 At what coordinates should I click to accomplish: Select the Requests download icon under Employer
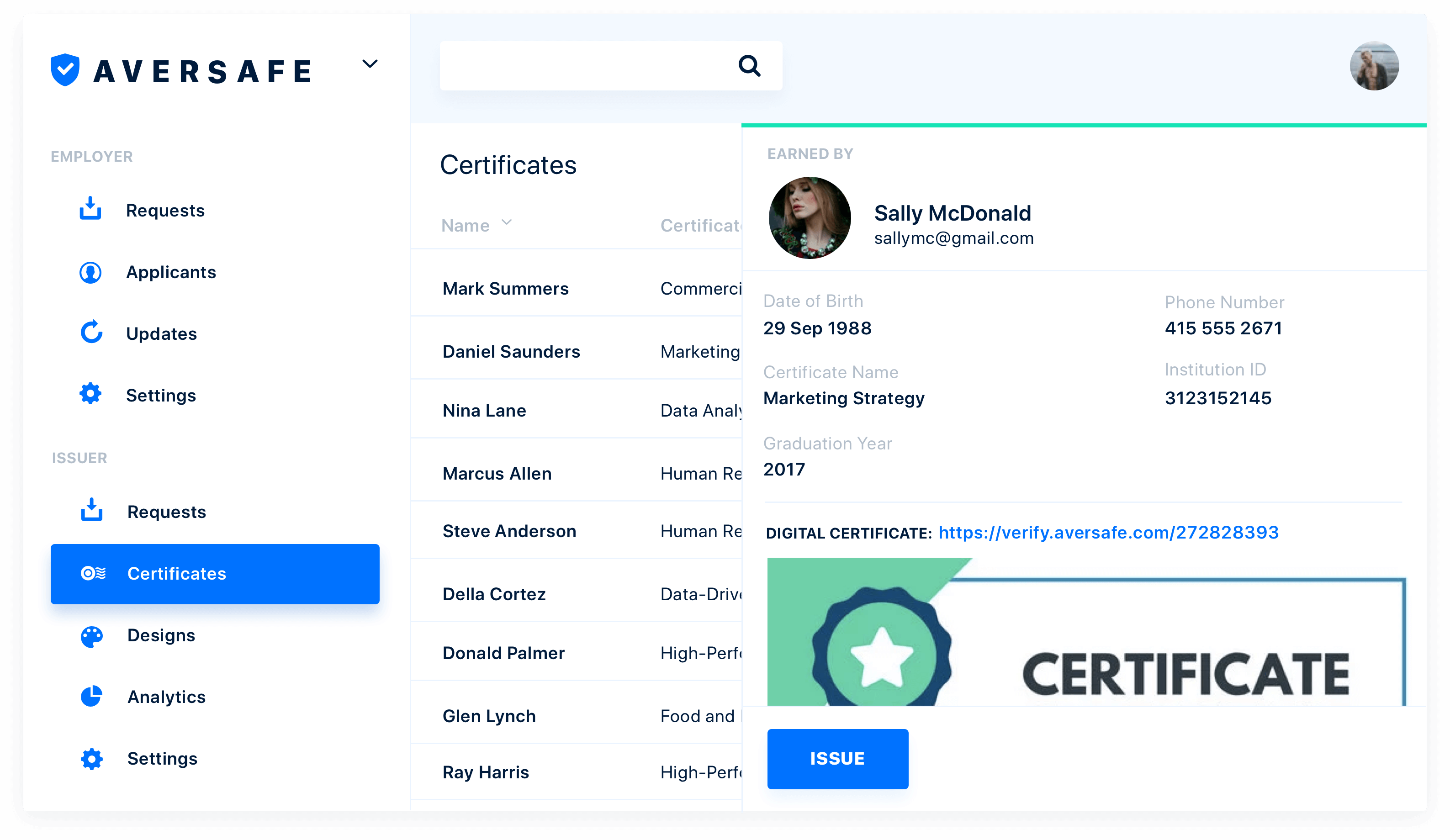pyautogui.click(x=90, y=209)
